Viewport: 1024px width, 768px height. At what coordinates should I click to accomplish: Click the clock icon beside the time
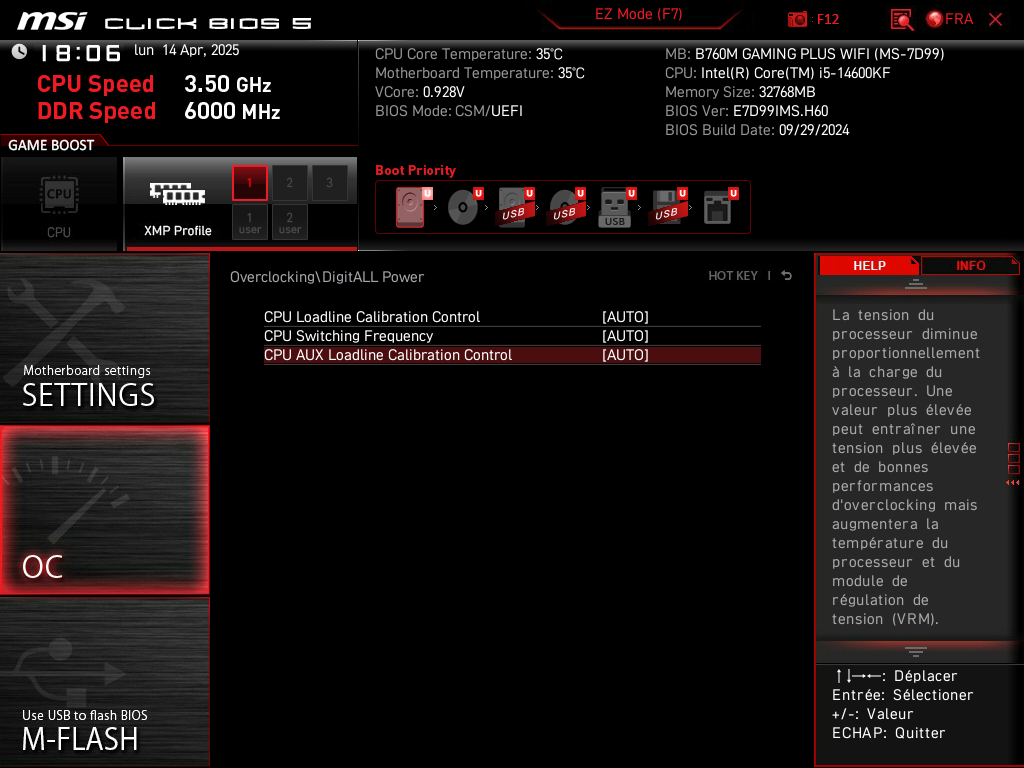pos(20,51)
